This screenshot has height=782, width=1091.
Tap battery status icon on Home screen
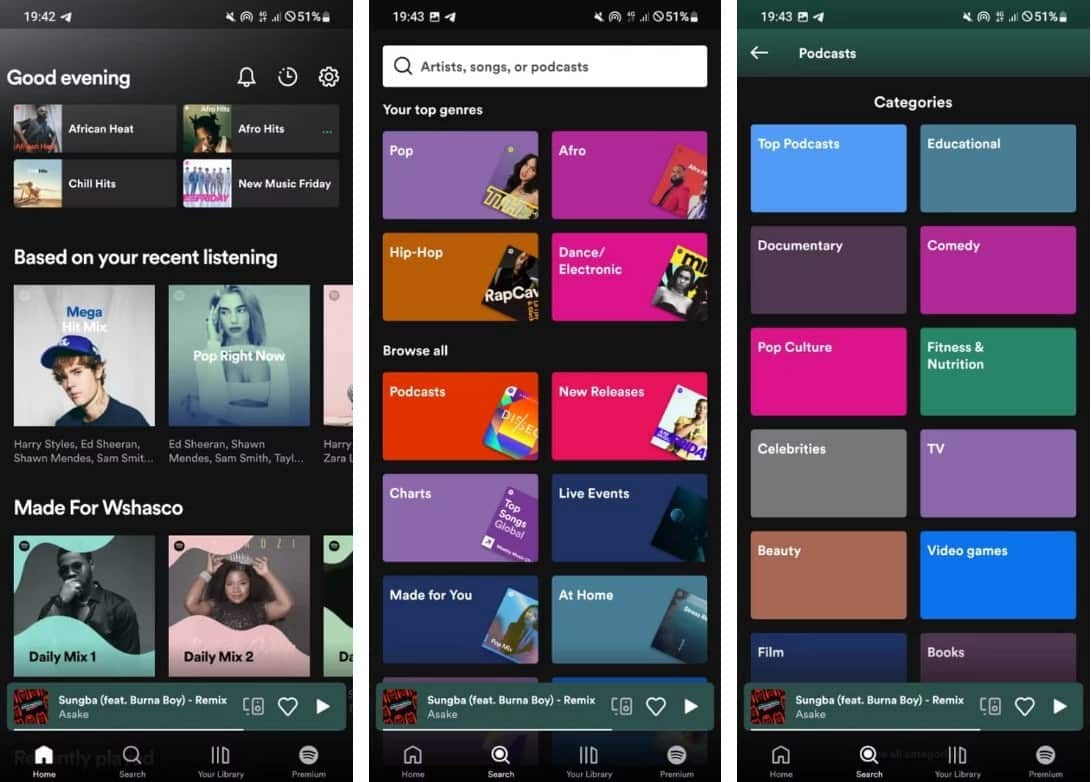326,17
